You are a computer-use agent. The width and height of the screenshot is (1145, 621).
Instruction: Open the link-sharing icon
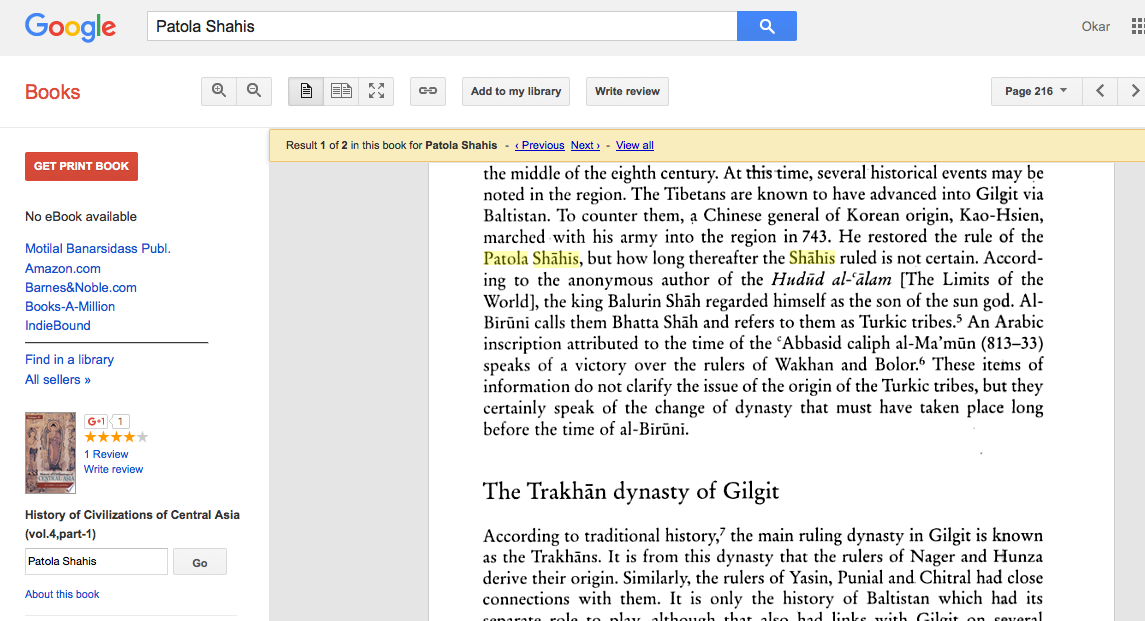coord(428,91)
